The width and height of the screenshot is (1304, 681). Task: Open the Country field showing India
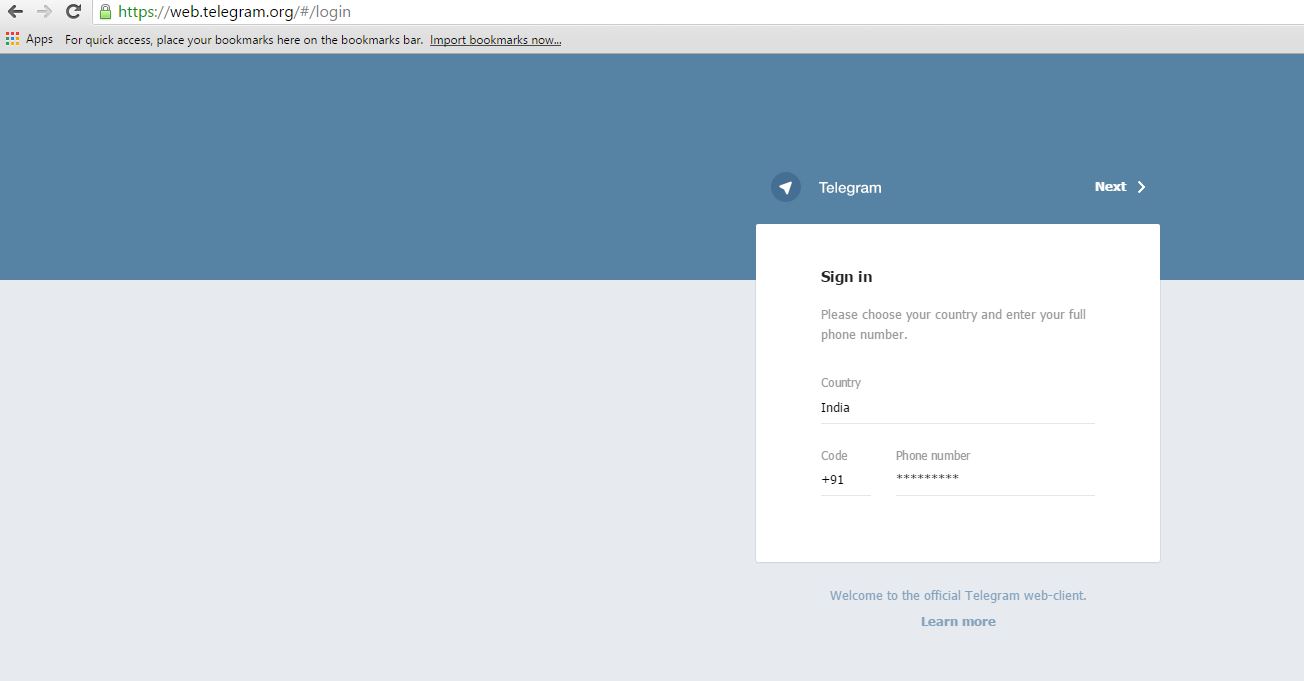click(958, 408)
